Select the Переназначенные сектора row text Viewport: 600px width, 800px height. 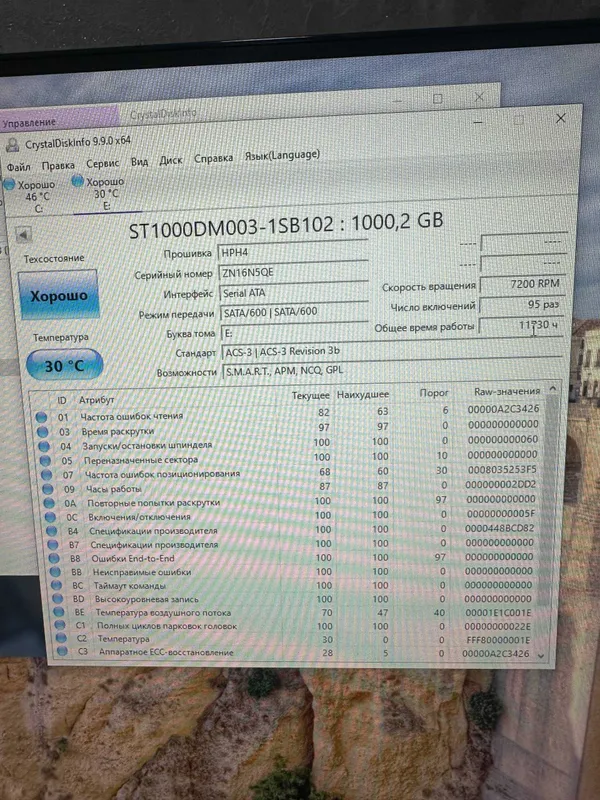coord(141,460)
